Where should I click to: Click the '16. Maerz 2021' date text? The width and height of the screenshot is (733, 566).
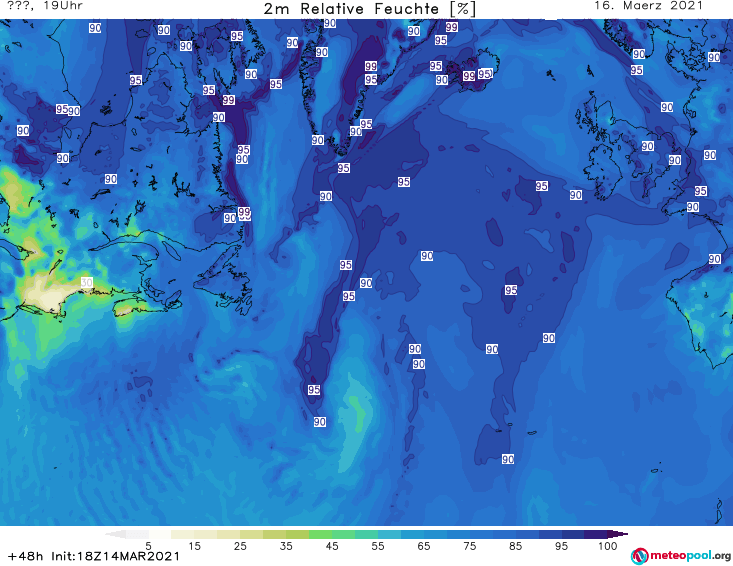click(648, 6)
